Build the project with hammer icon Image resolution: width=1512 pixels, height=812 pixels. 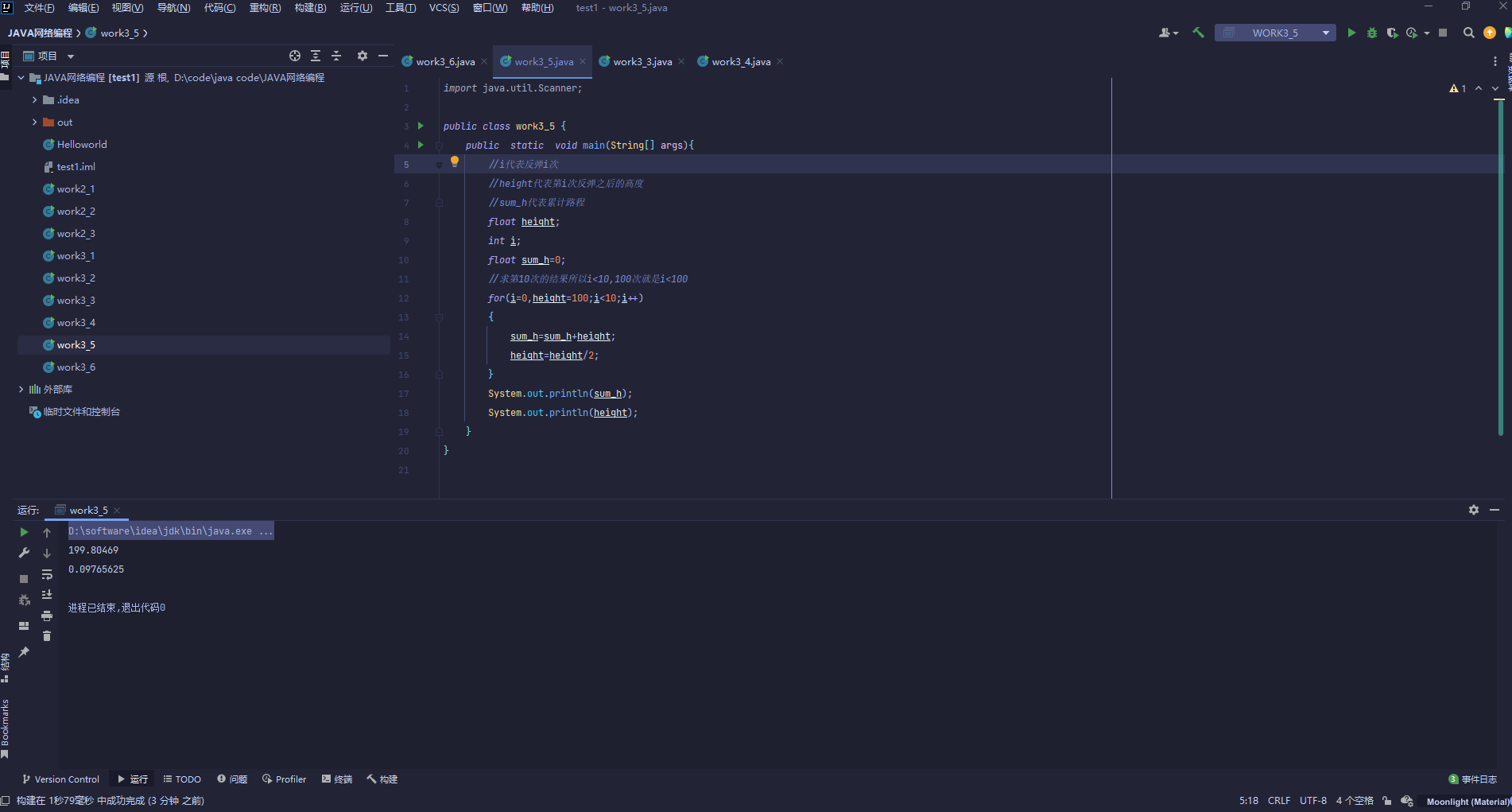tap(1198, 33)
